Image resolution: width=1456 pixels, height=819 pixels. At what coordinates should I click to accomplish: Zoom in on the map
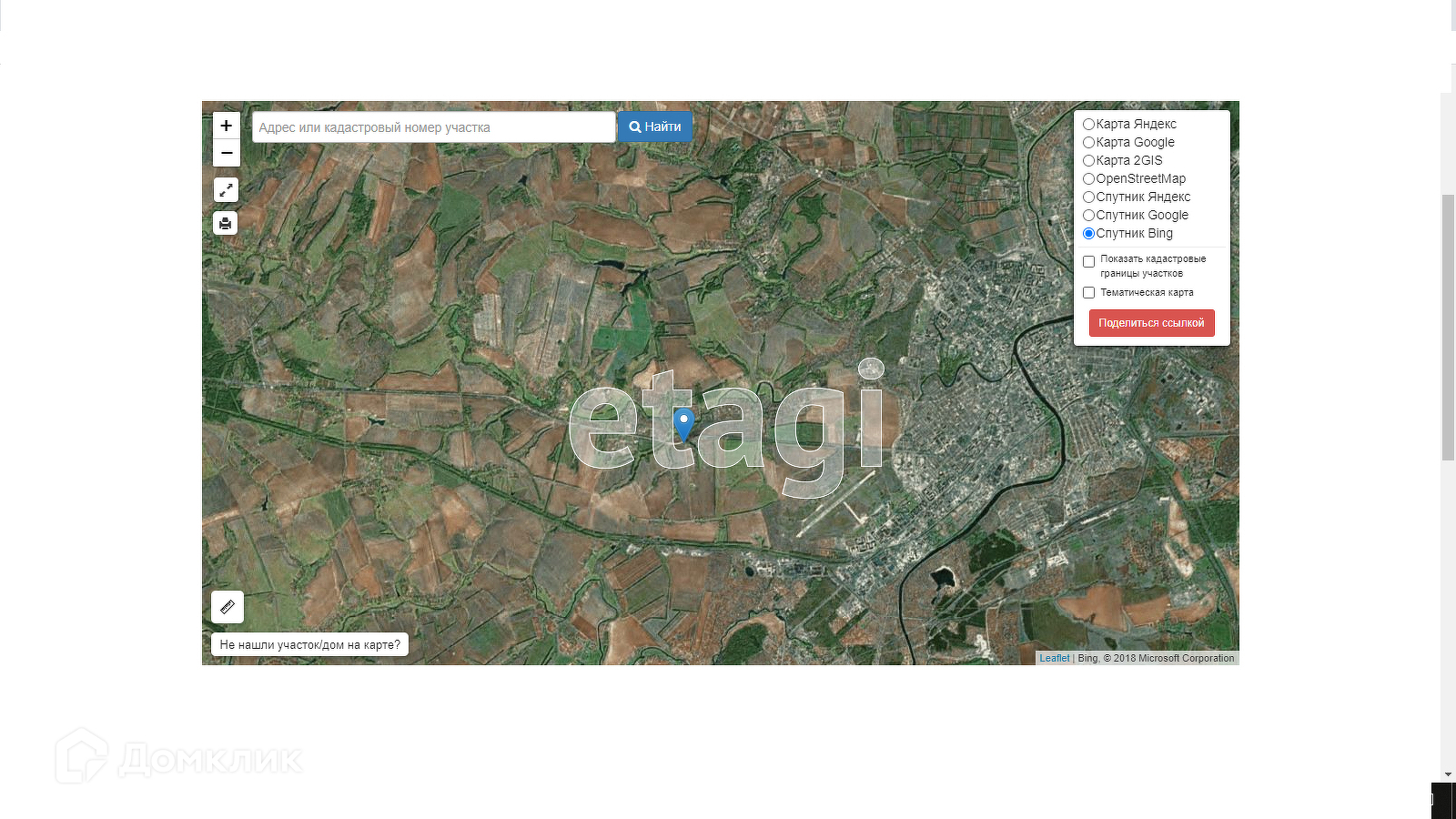pyautogui.click(x=227, y=126)
